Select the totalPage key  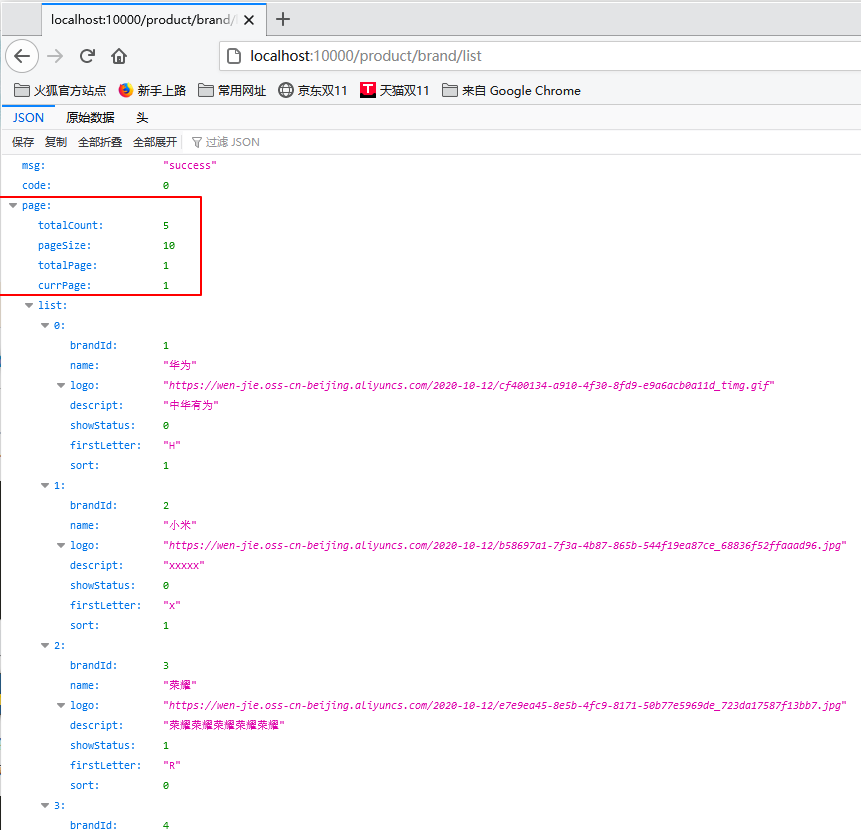click(67, 266)
